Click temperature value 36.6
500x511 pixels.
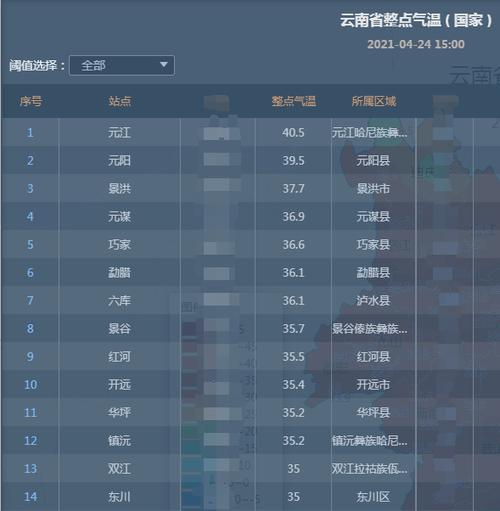coord(293,245)
